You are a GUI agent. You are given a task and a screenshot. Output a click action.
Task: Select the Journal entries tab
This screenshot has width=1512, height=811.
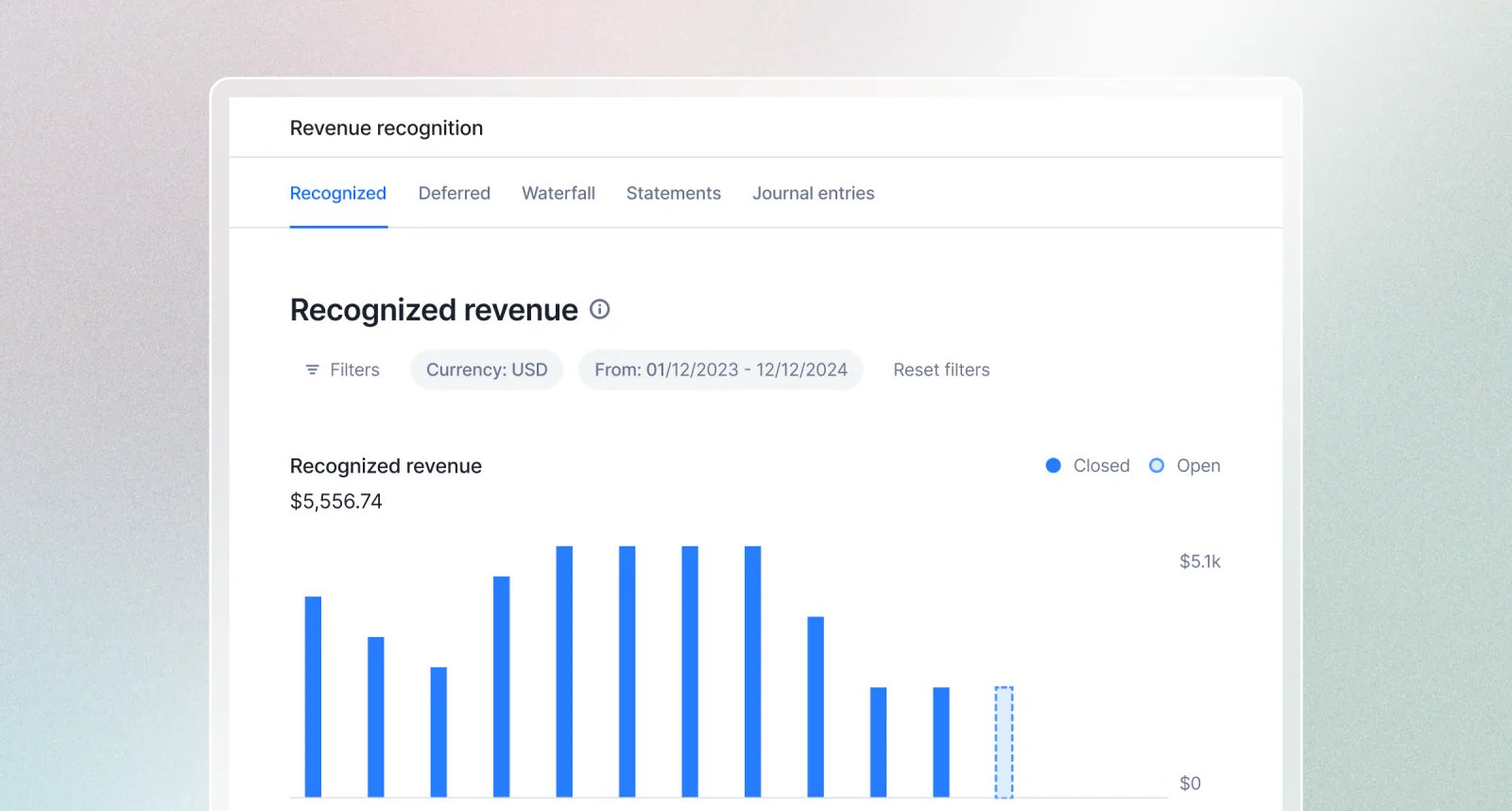click(x=814, y=193)
